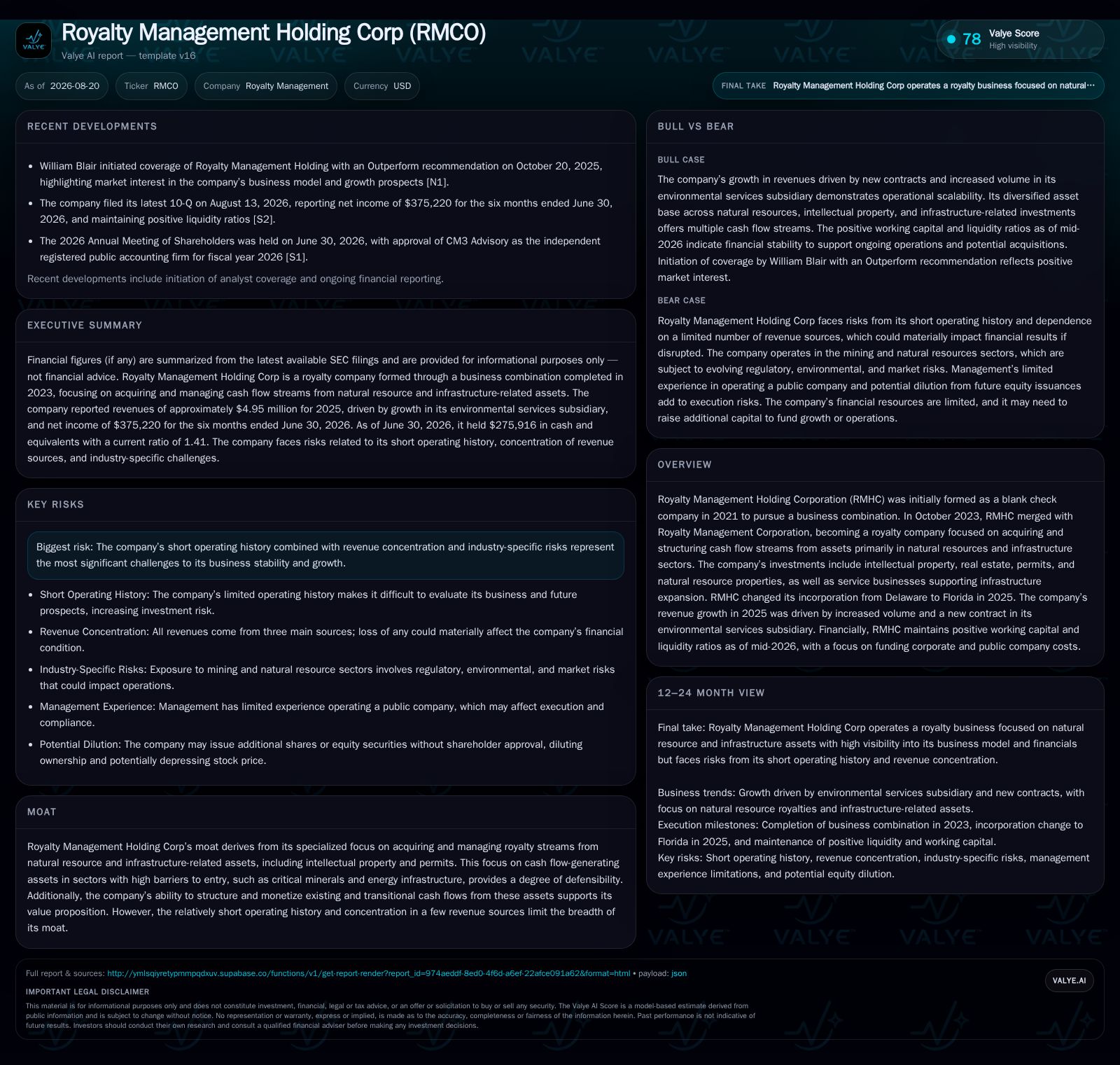This screenshot has height=1065, width=1120.
Task: Click the [S2] citation after liquidity ratios
Action: tap(262, 220)
